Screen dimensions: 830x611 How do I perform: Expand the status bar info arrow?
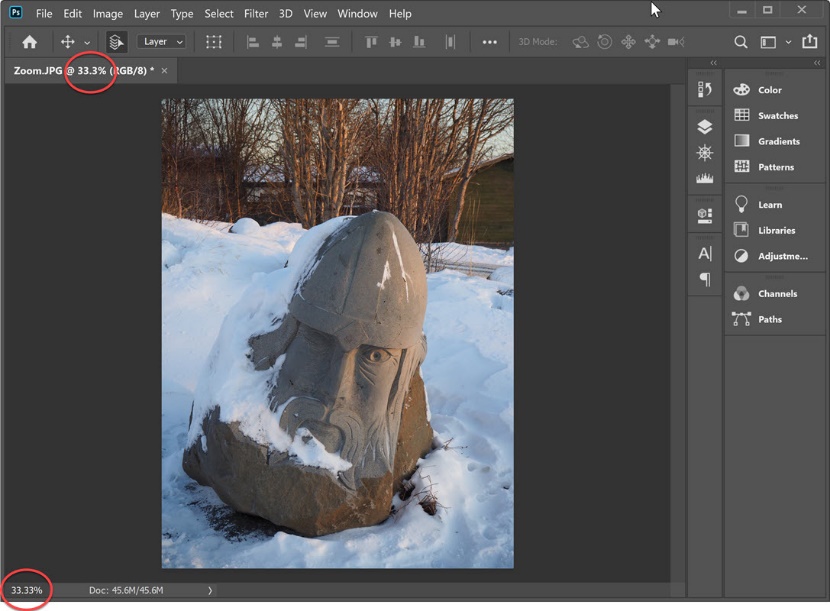(210, 590)
